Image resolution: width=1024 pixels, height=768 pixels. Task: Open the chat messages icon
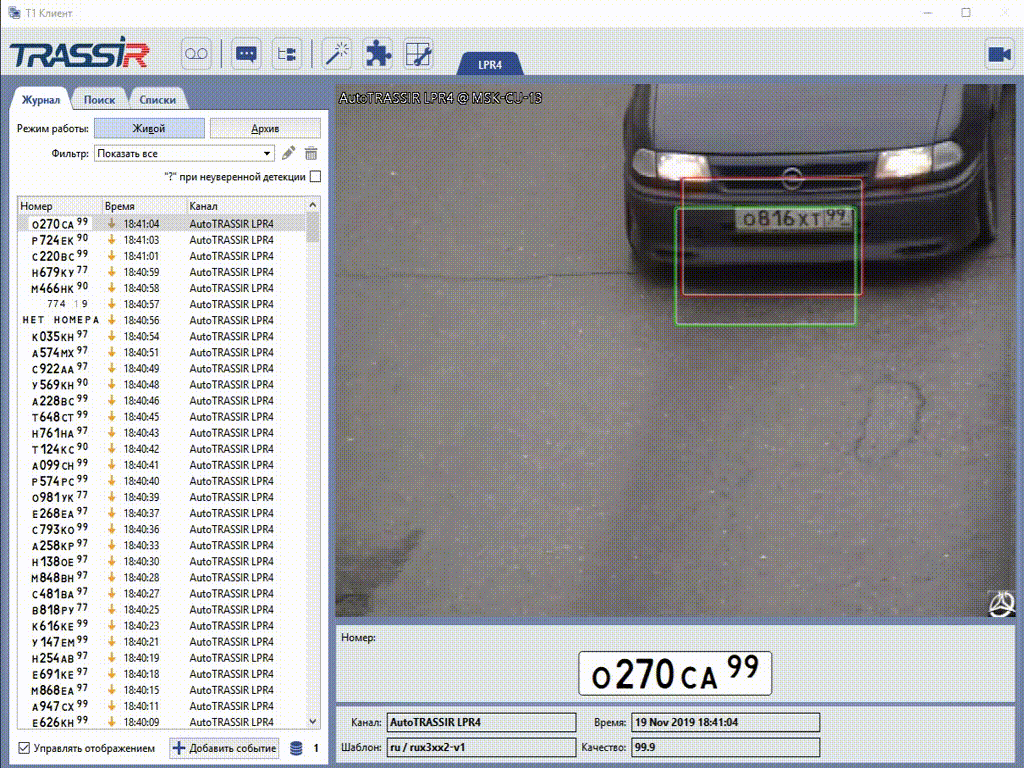point(246,54)
